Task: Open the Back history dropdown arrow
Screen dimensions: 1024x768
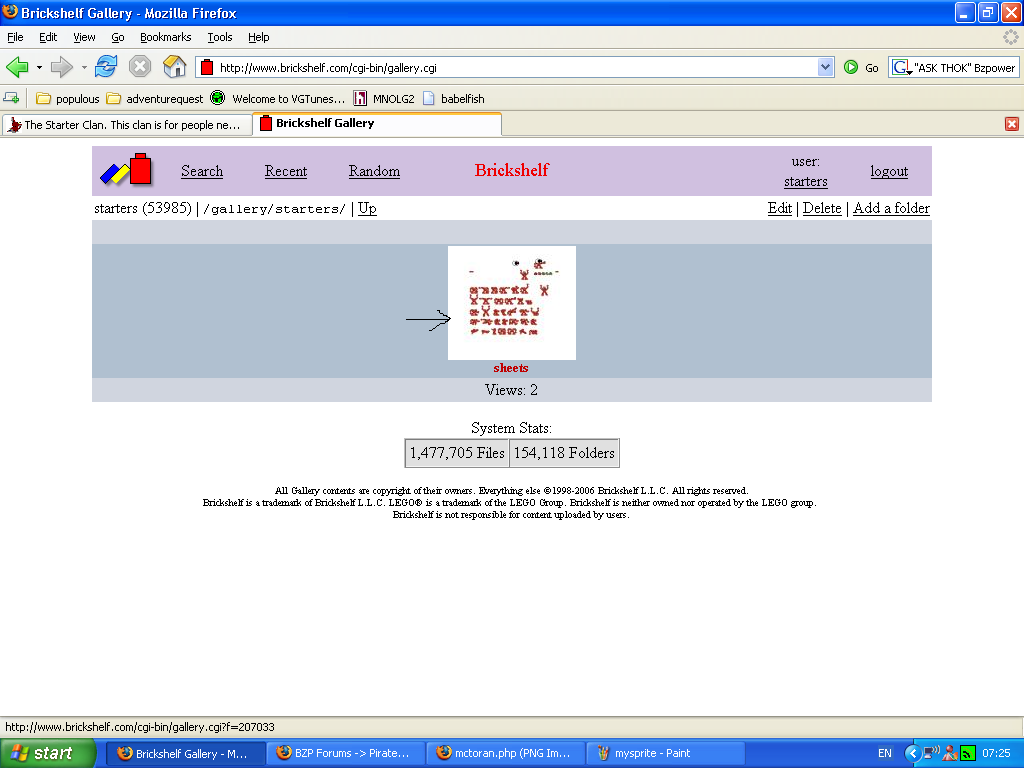Action: click(x=39, y=67)
